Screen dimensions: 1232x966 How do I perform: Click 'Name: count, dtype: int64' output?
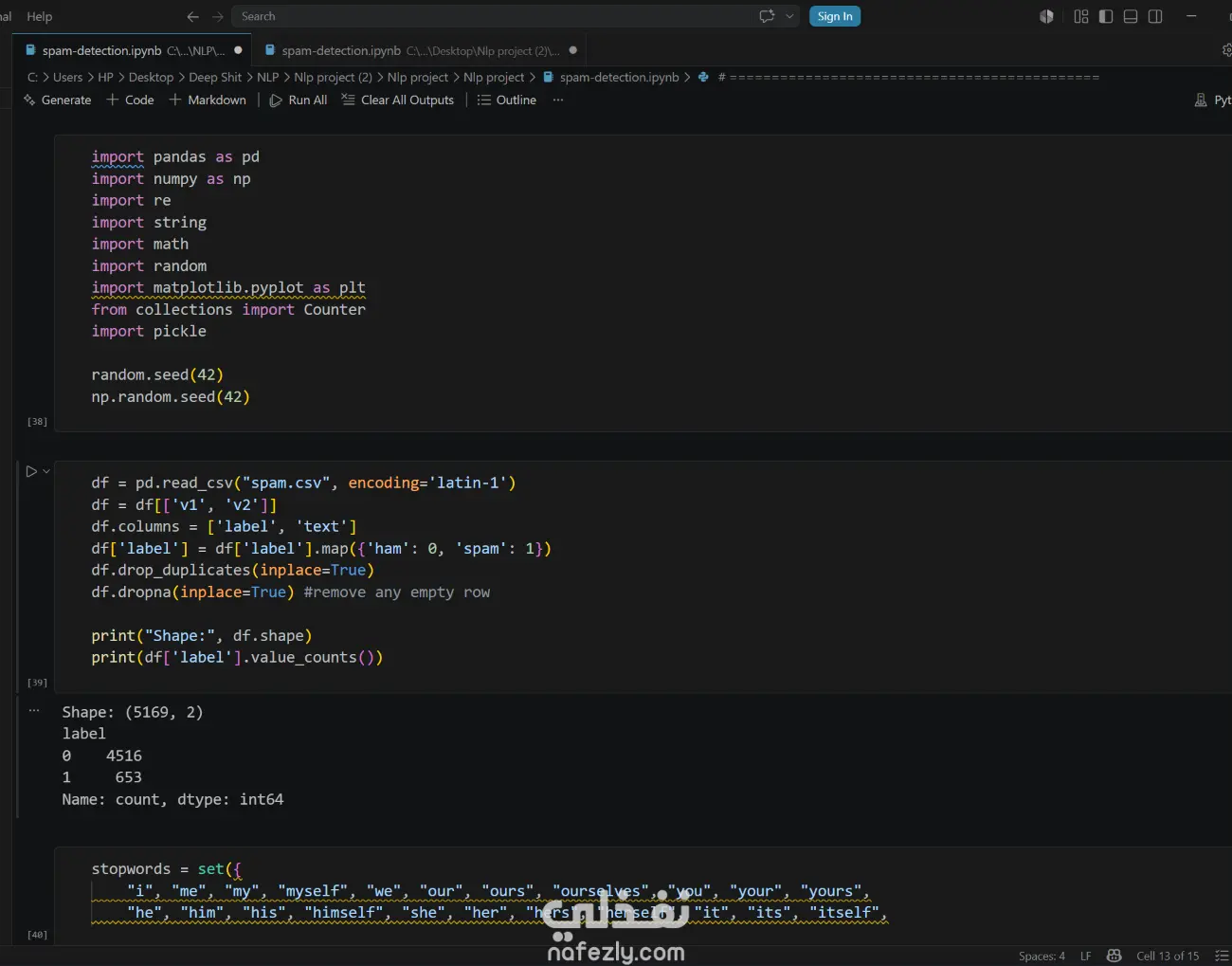coord(172,799)
